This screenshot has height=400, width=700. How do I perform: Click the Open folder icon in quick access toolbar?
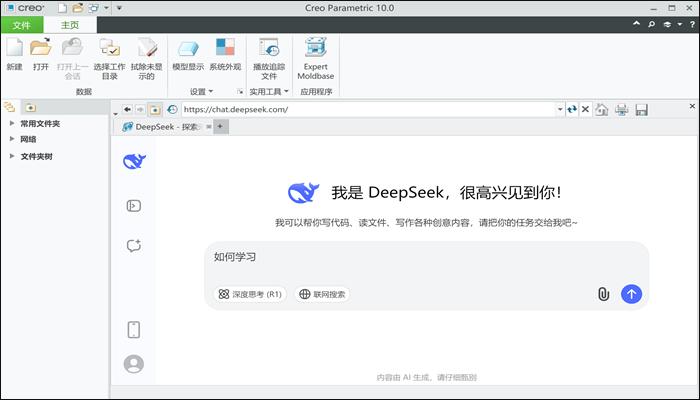pos(78,8)
